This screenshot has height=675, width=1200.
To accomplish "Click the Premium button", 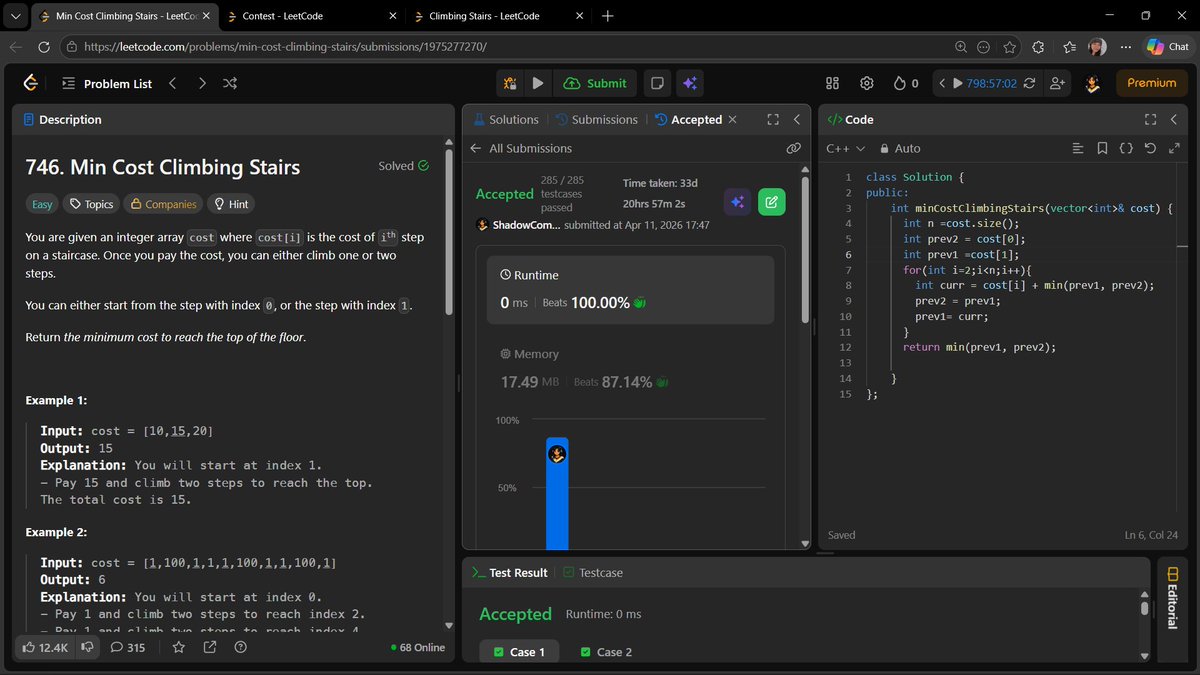I will [1151, 83].
